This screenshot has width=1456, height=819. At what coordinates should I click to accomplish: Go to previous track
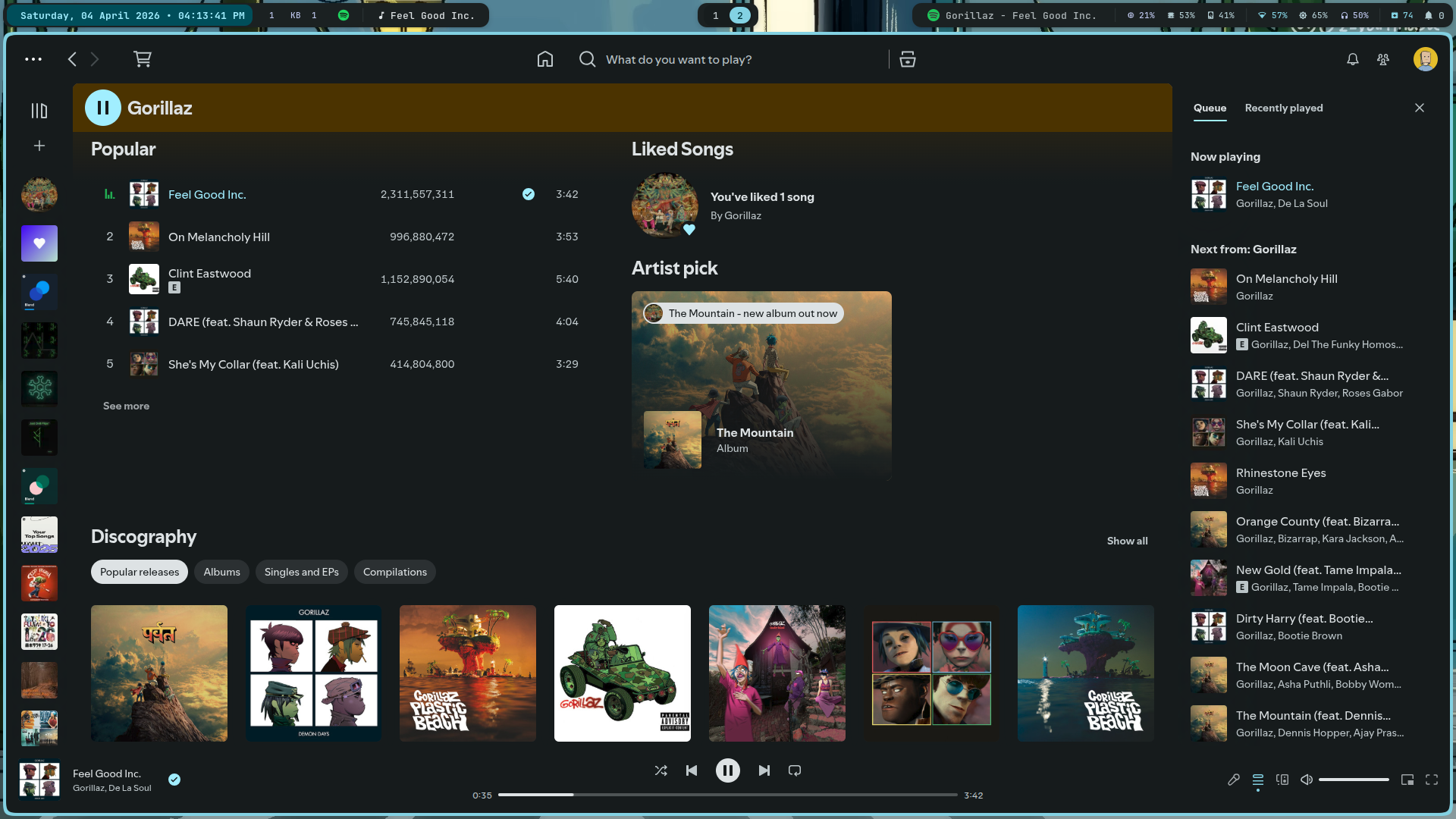692,770
